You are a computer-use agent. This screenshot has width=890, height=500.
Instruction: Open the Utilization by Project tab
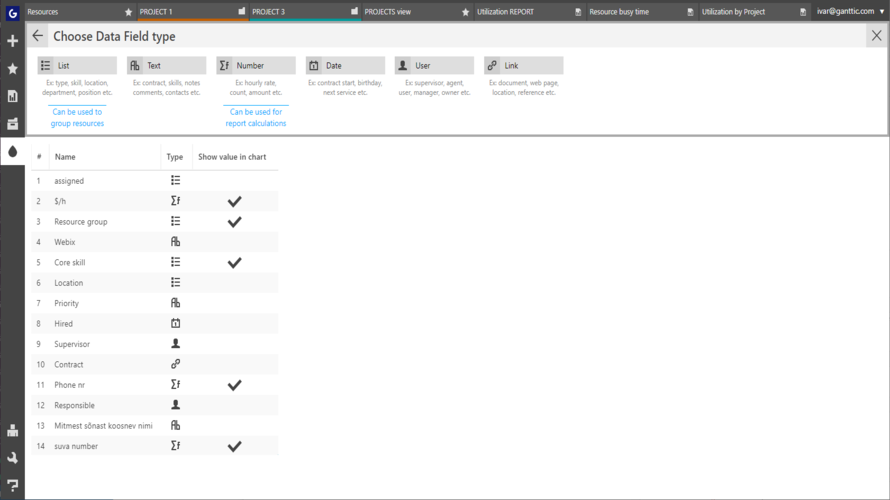pyautogui.click(x=754, y=11)
